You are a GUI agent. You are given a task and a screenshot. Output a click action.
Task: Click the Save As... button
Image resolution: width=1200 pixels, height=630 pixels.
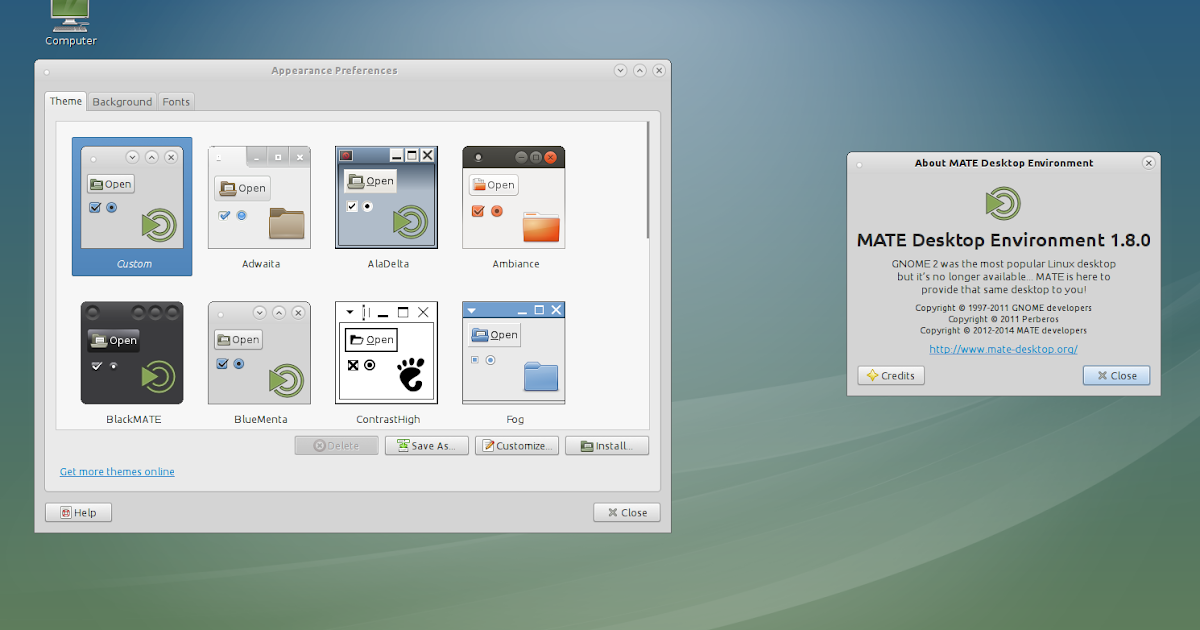pos(427,446)
